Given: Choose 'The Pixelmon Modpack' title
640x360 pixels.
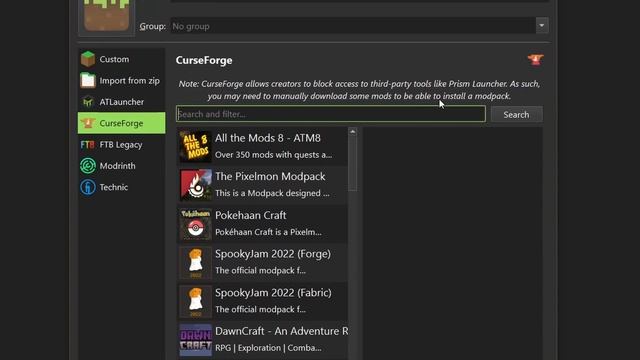Looking at the screenshot, I should pos(270,176).
